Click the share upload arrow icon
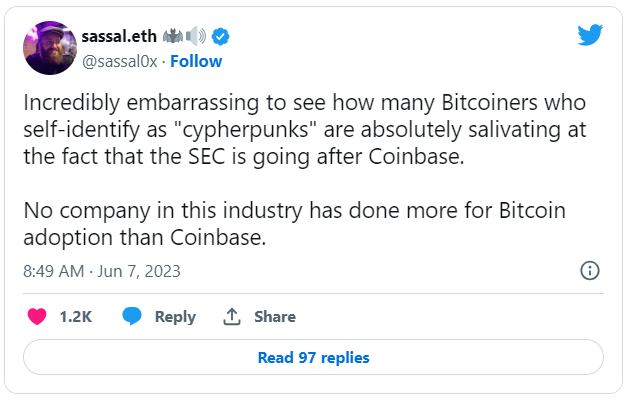This screenshot has width=629, height=400. [232, 316]
